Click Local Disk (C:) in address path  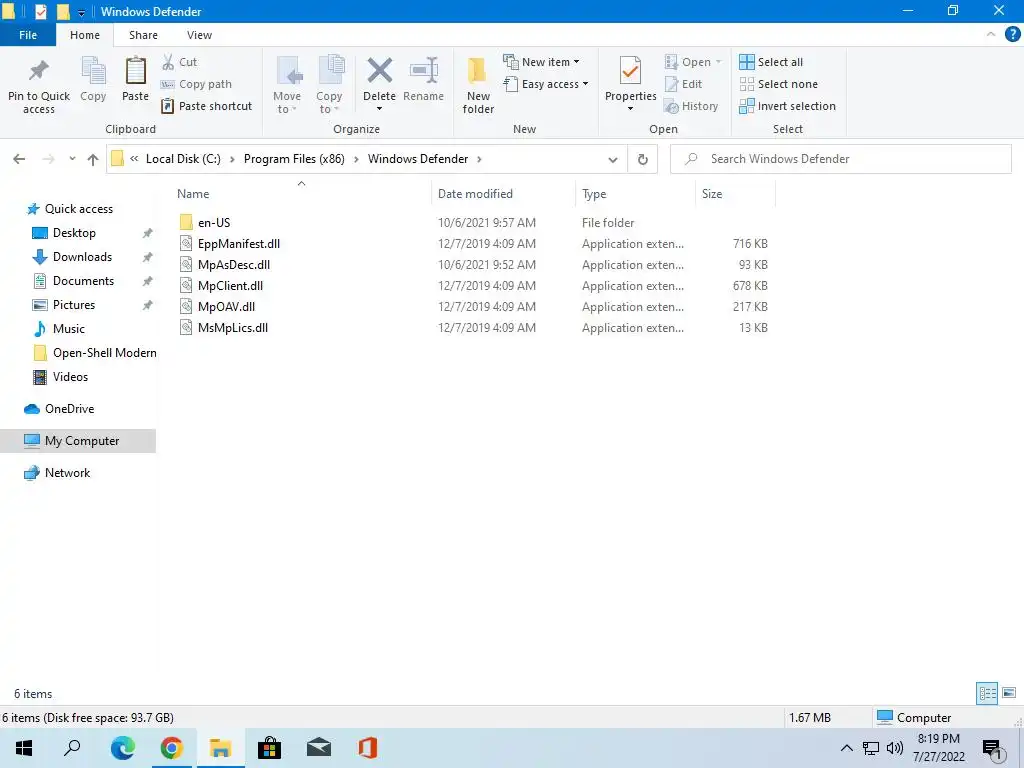tap(183, 159)
